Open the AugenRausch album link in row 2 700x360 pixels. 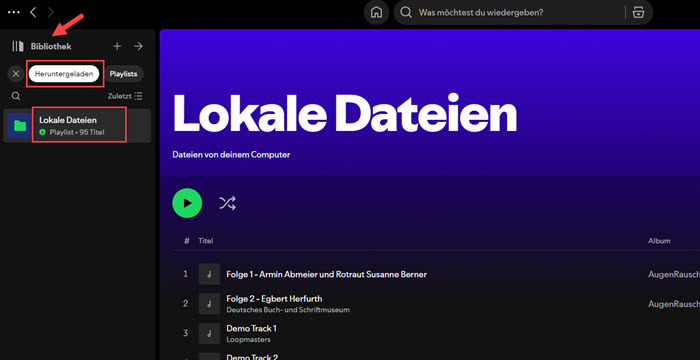[x=674, y=304]
